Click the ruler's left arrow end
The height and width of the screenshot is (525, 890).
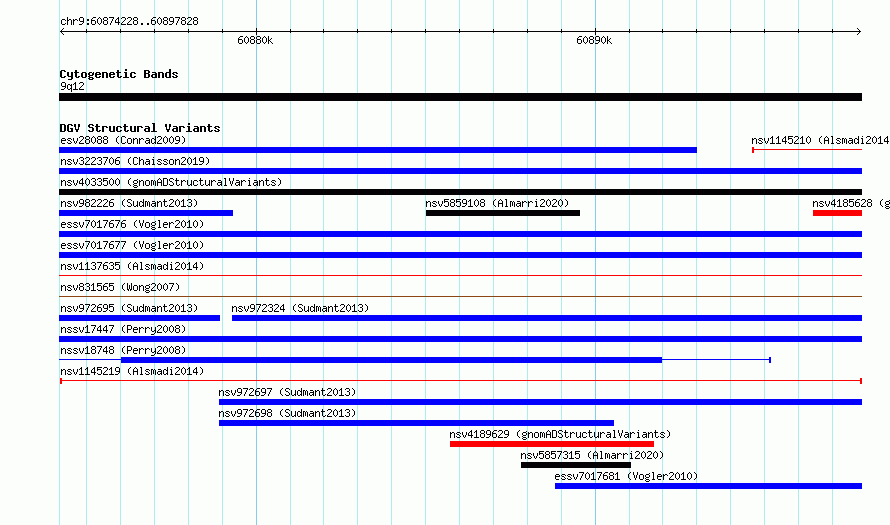click(62, 32)
